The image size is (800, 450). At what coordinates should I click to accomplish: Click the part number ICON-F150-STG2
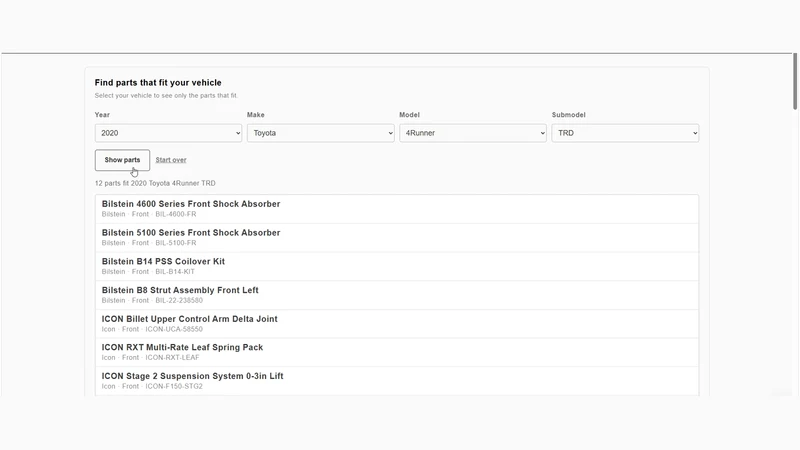pos(174,386)
